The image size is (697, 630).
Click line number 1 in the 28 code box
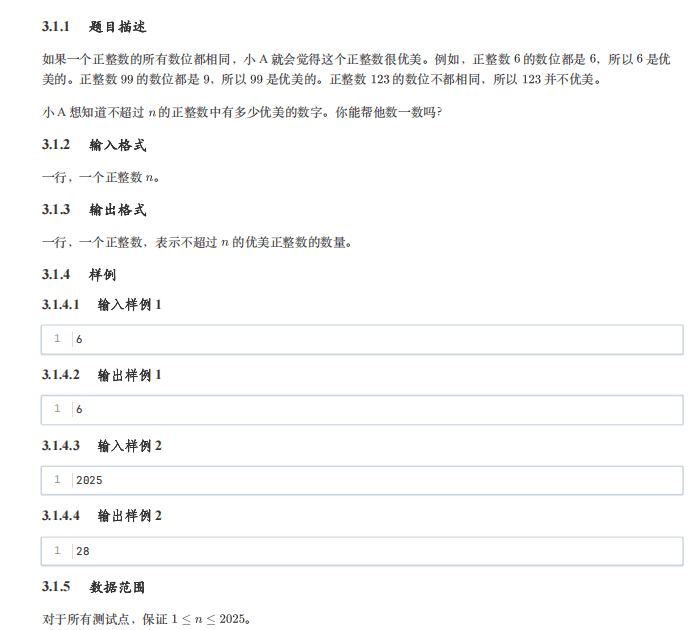(x=57, y=551)
